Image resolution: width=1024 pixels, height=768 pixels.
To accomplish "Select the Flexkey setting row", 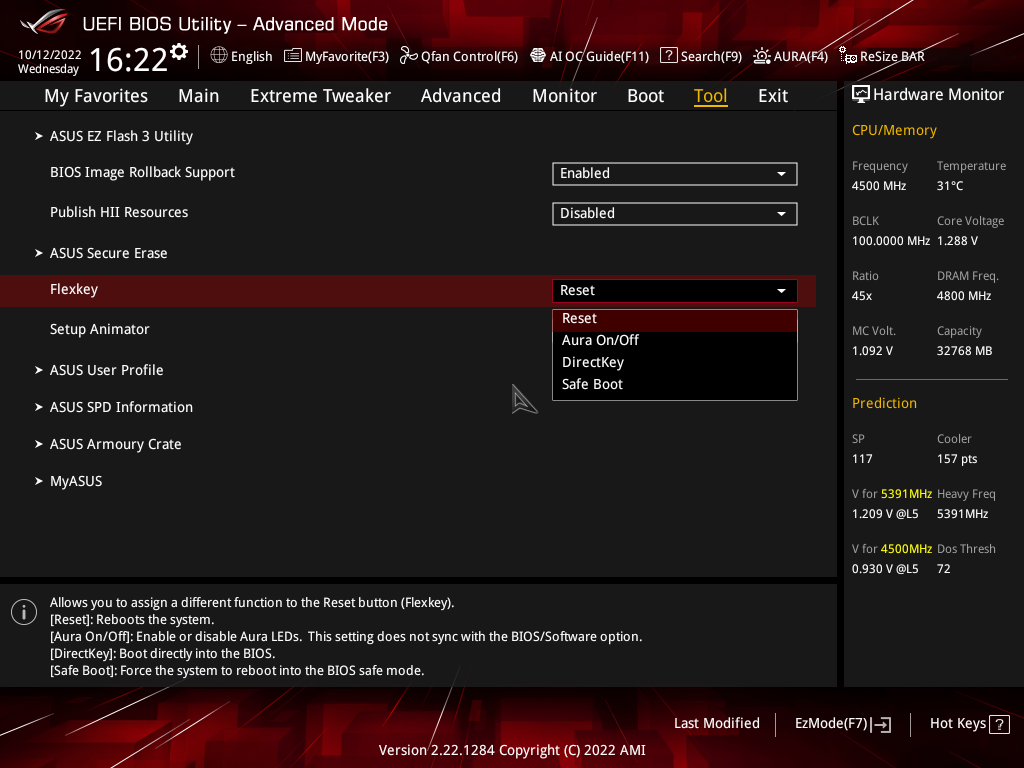I will click(408, 291).
